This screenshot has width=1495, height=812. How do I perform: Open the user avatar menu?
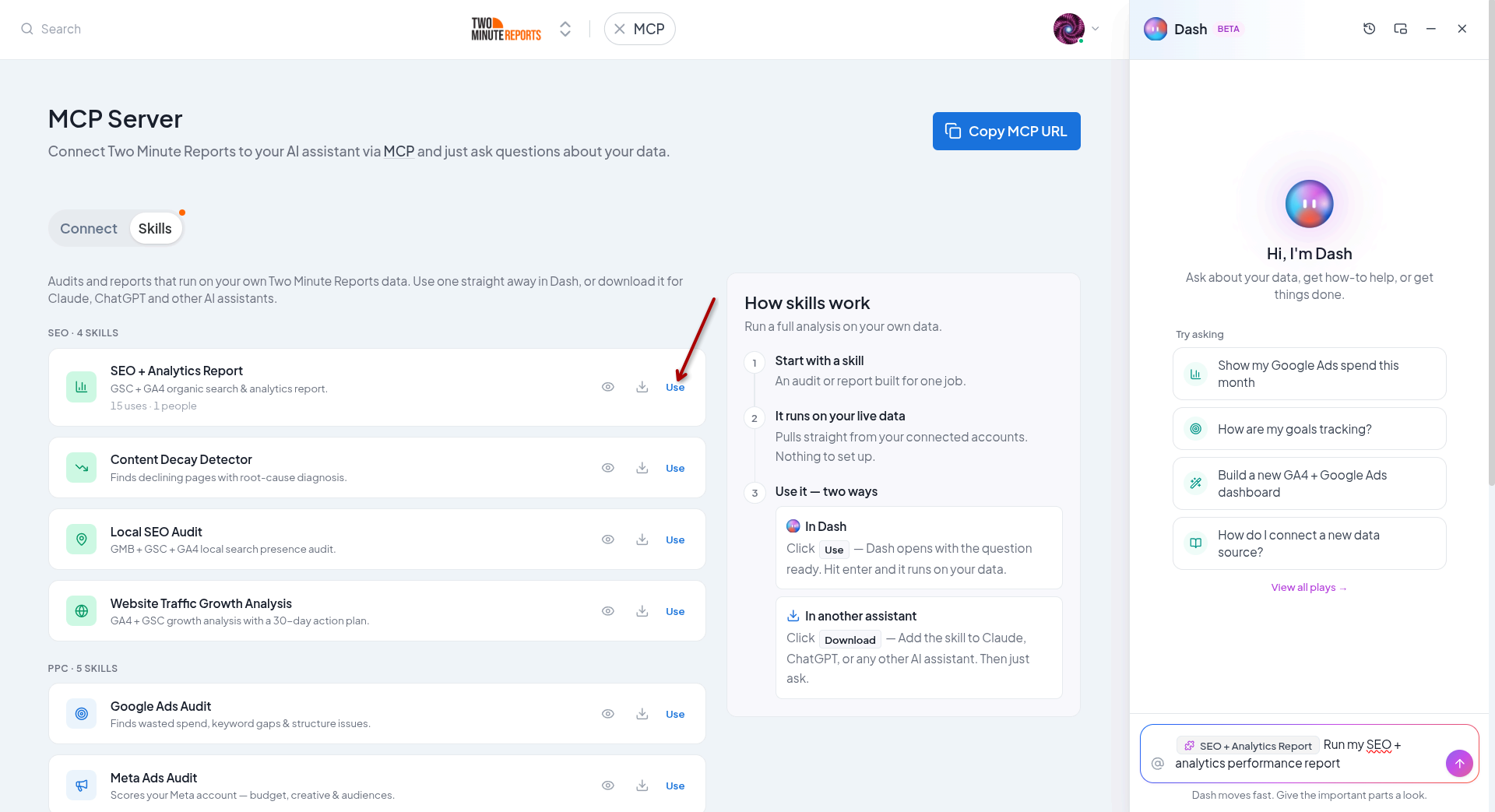pos(1075,29)
